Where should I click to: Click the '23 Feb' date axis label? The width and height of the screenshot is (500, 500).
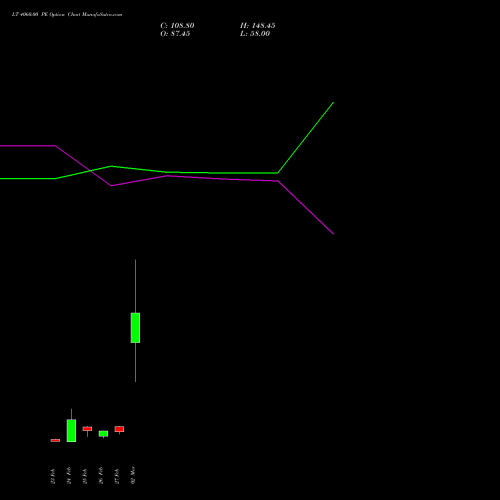coord(53,476)
